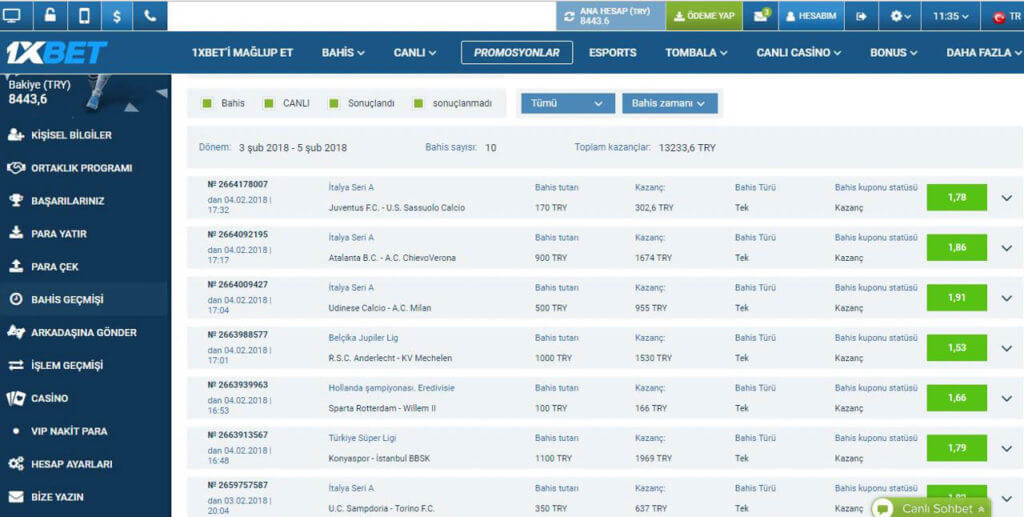This screenshot has height=517, width=1024.
Task: Click the green 1,78 odds button
Action: (957, 197)
